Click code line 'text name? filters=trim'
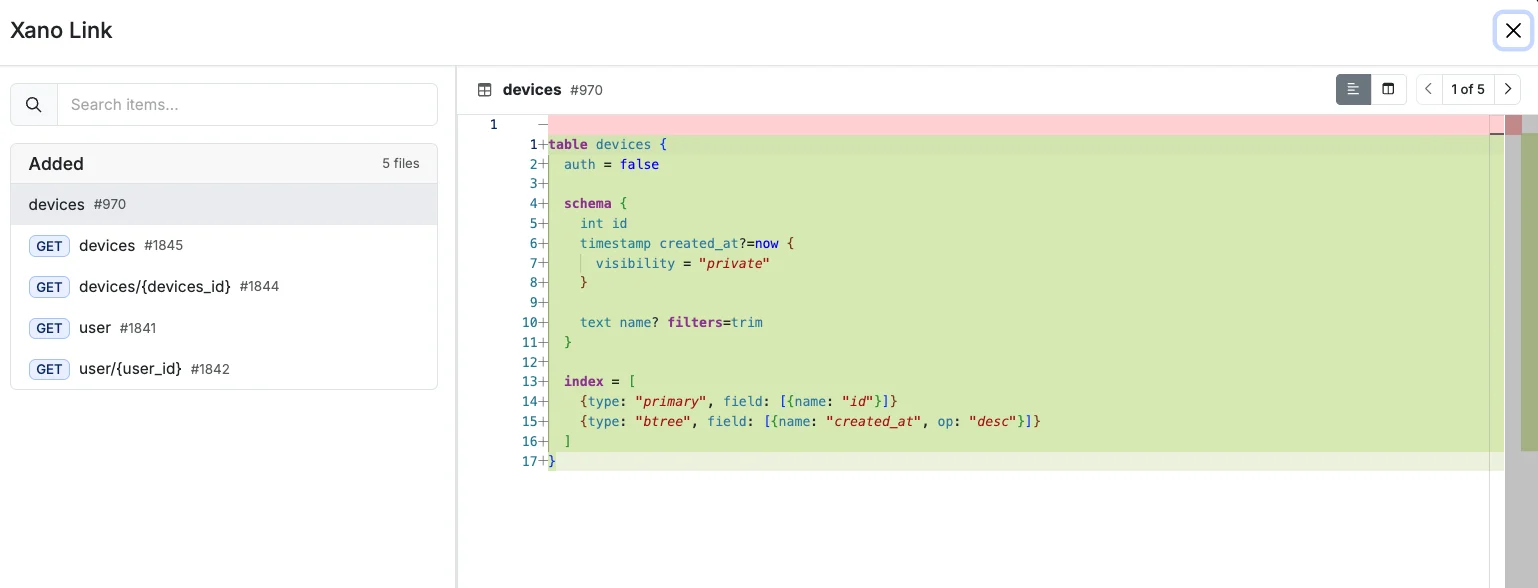 (672, 322)
